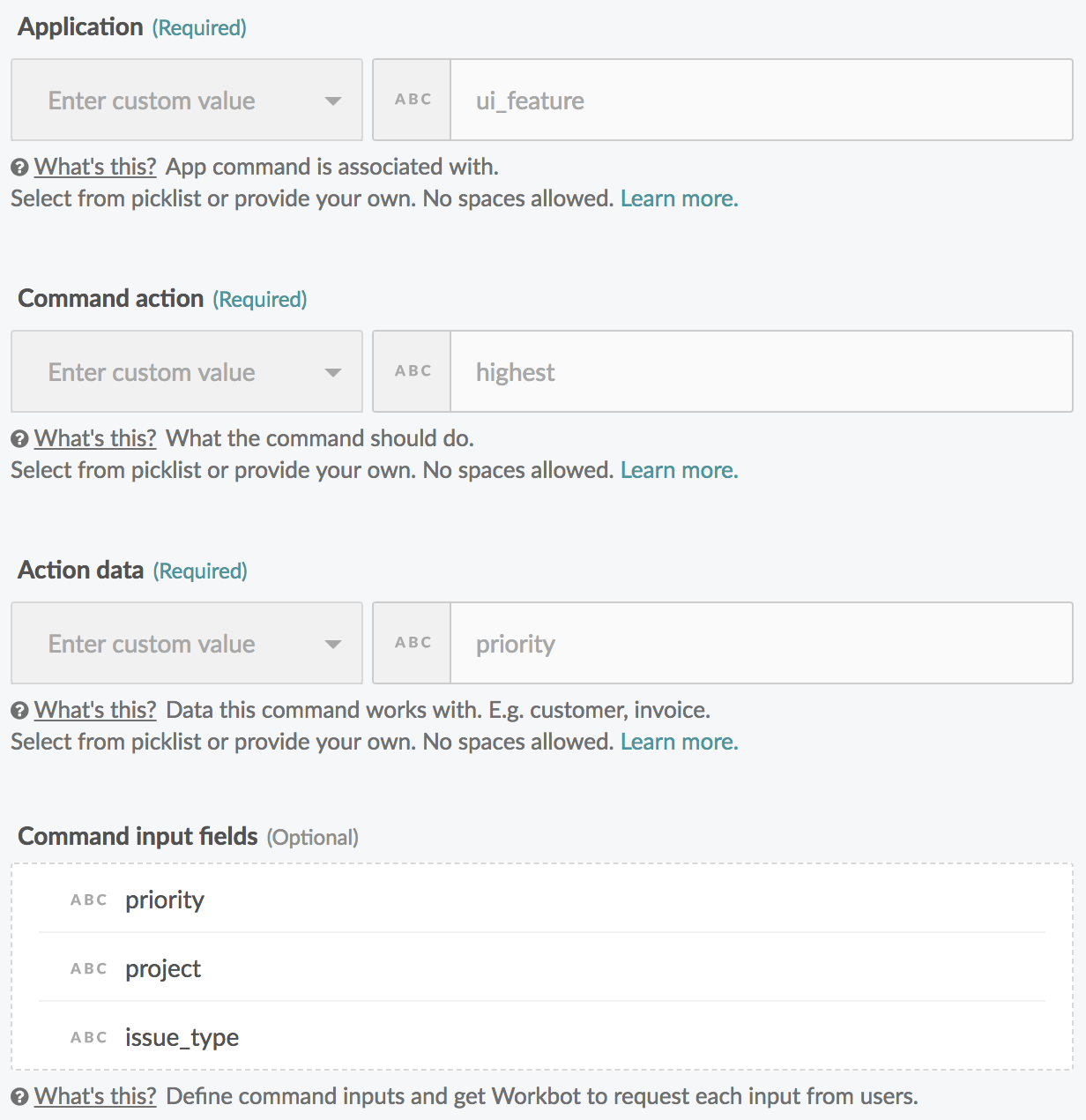Open Learn more link under Command action
This screenshot has height=1120, width=1086.
click(x=679, y=471)
